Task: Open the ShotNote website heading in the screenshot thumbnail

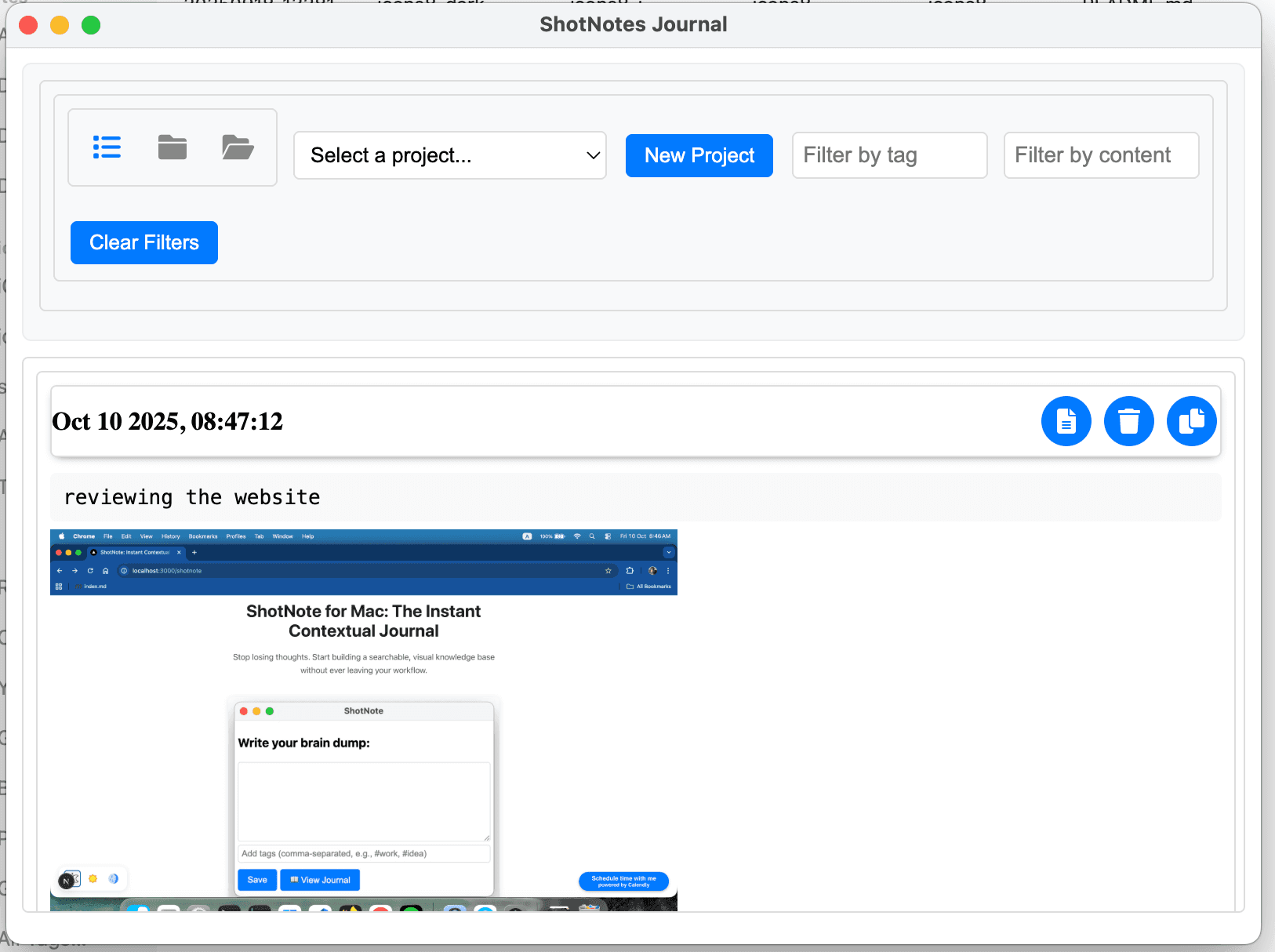Action: (363, 621)
